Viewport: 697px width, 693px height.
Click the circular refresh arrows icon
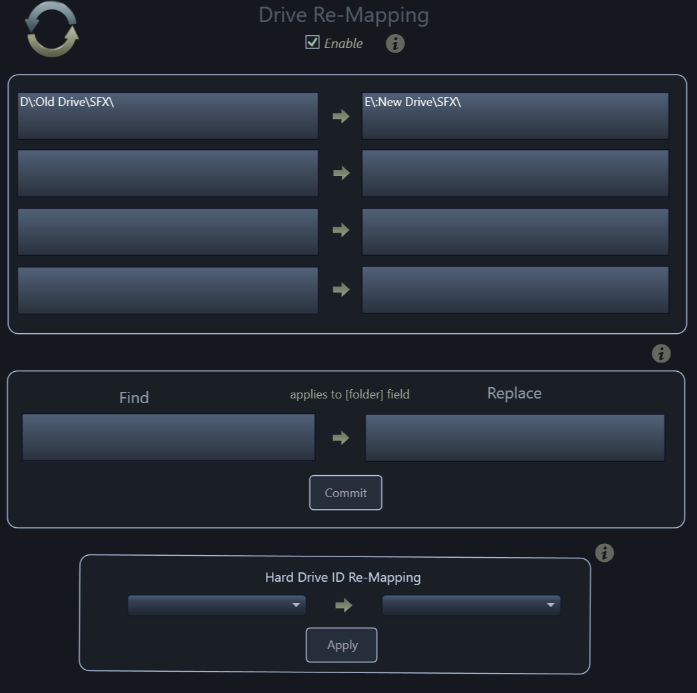pyautogui.click(x=52, y=29)
